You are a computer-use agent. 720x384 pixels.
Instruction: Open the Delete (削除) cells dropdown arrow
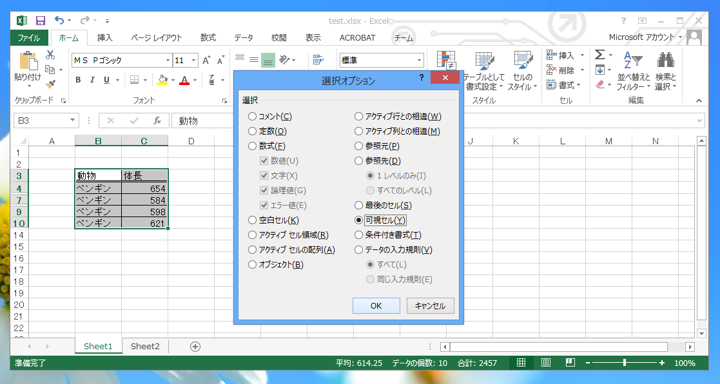[x=582, y=70]
